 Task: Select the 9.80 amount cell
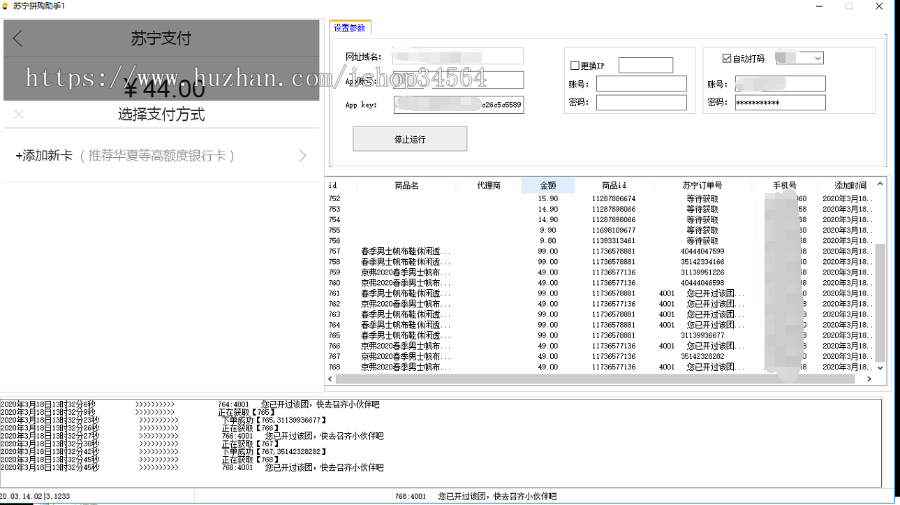(x=548, y=240)
